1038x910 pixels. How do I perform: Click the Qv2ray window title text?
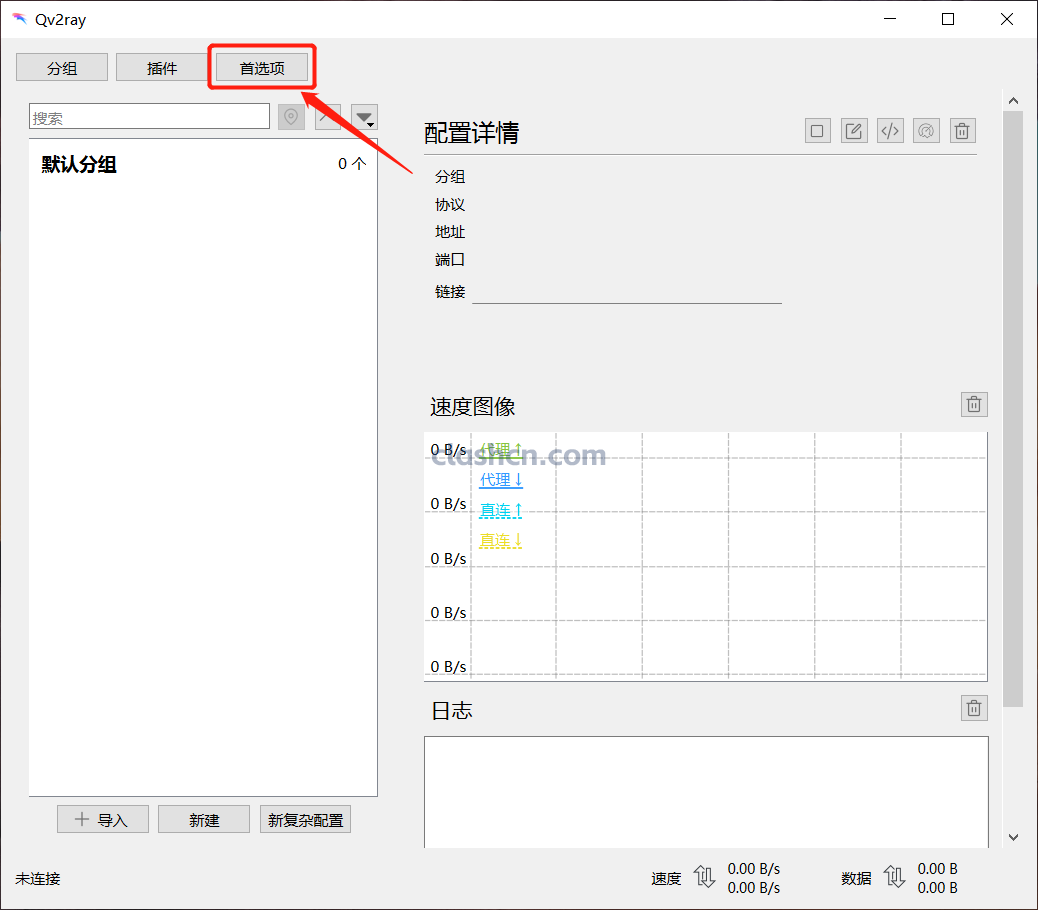click(x=60, y=20)
